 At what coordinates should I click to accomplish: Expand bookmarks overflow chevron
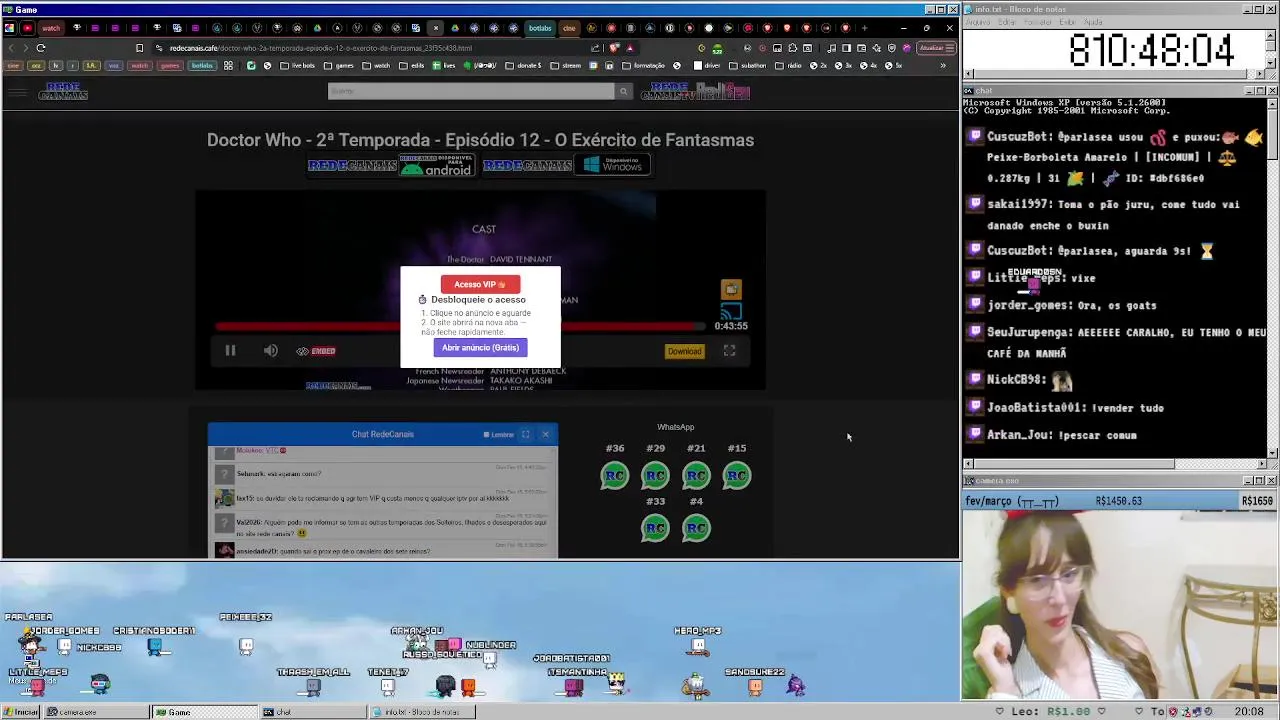942,66
